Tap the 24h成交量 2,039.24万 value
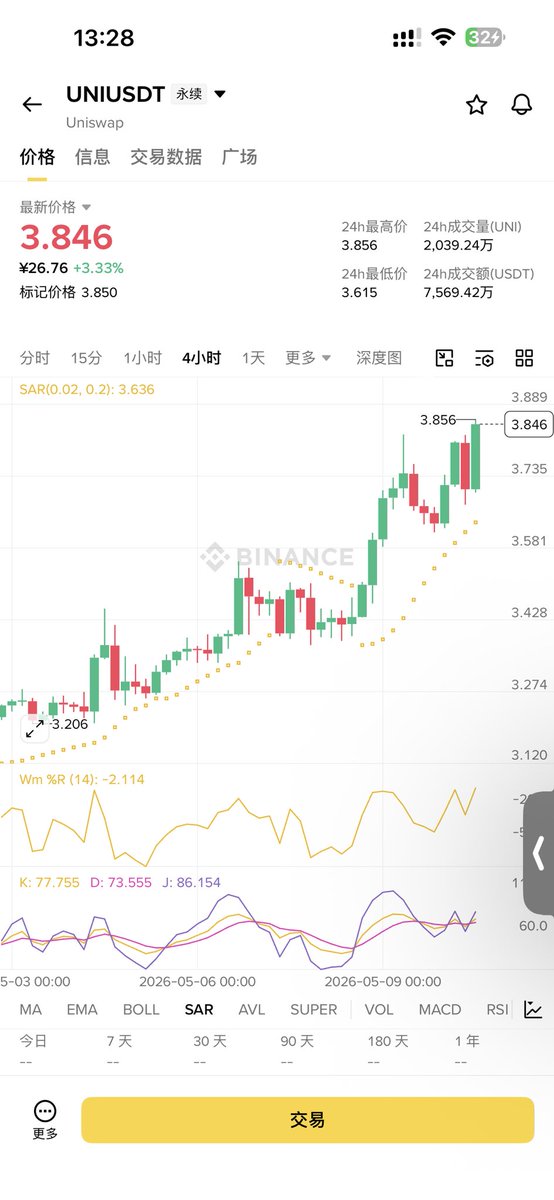The image size is (554, 1200). [459, 245]
